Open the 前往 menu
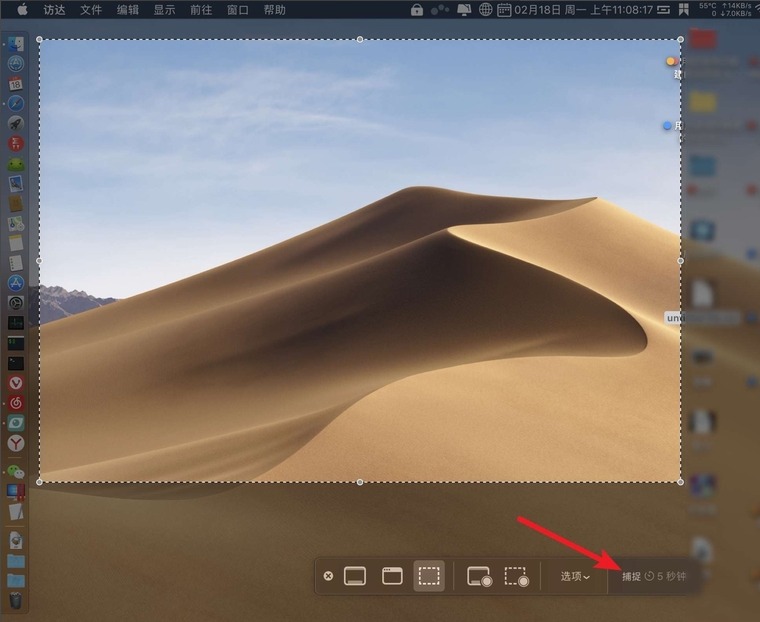The image size is (760, 622). tap(201, 10)
